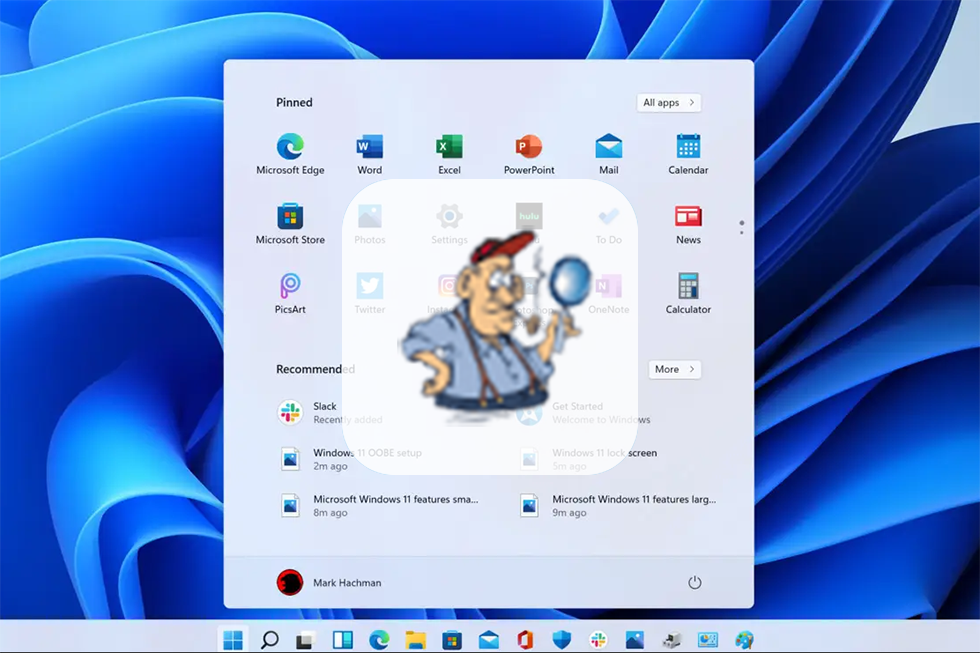Open the pinned To Do app
This screenshot has width=980, height=653.
[608, 224]
